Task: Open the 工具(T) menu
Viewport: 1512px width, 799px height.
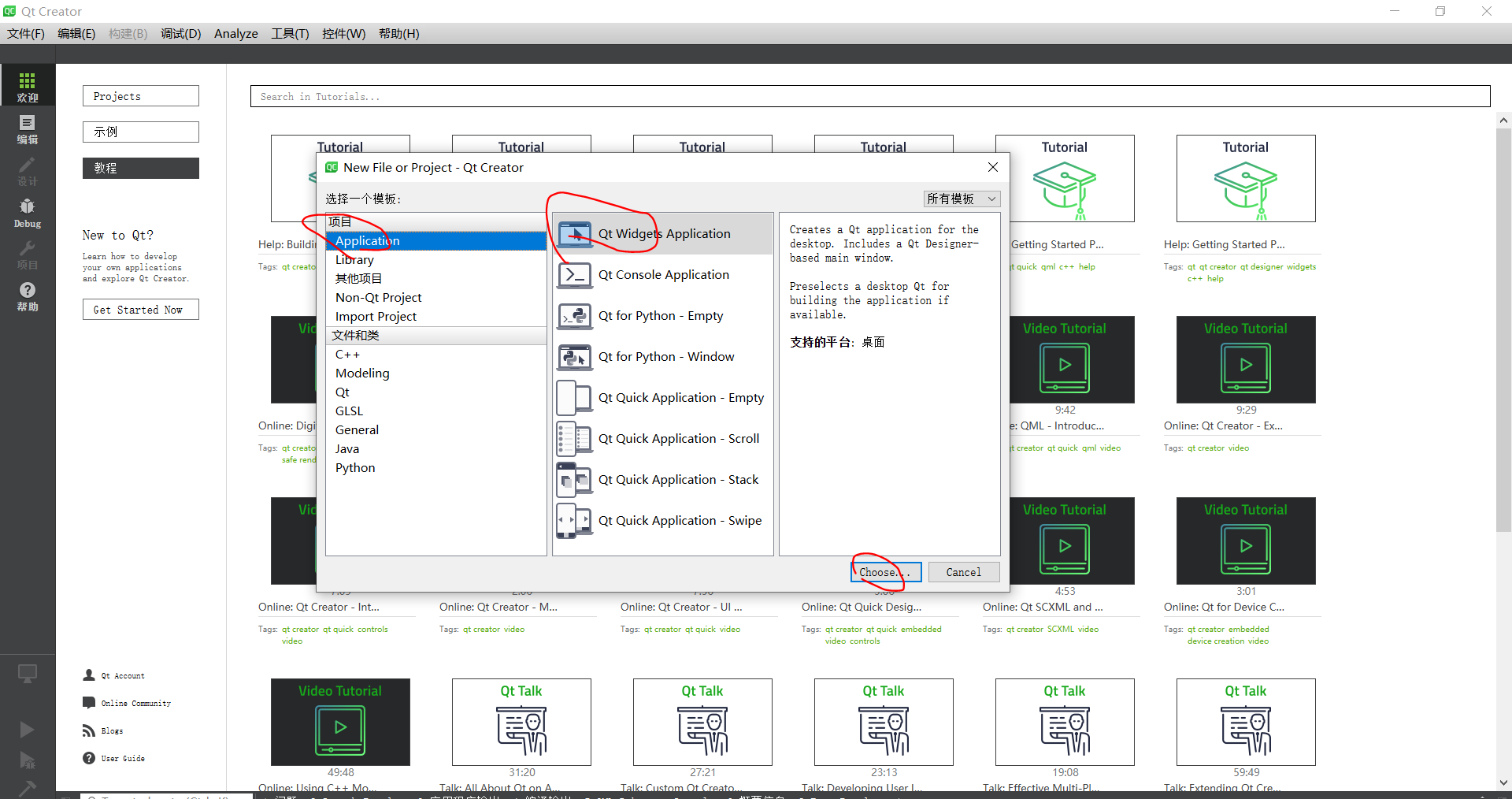Action: coord(290,33)
